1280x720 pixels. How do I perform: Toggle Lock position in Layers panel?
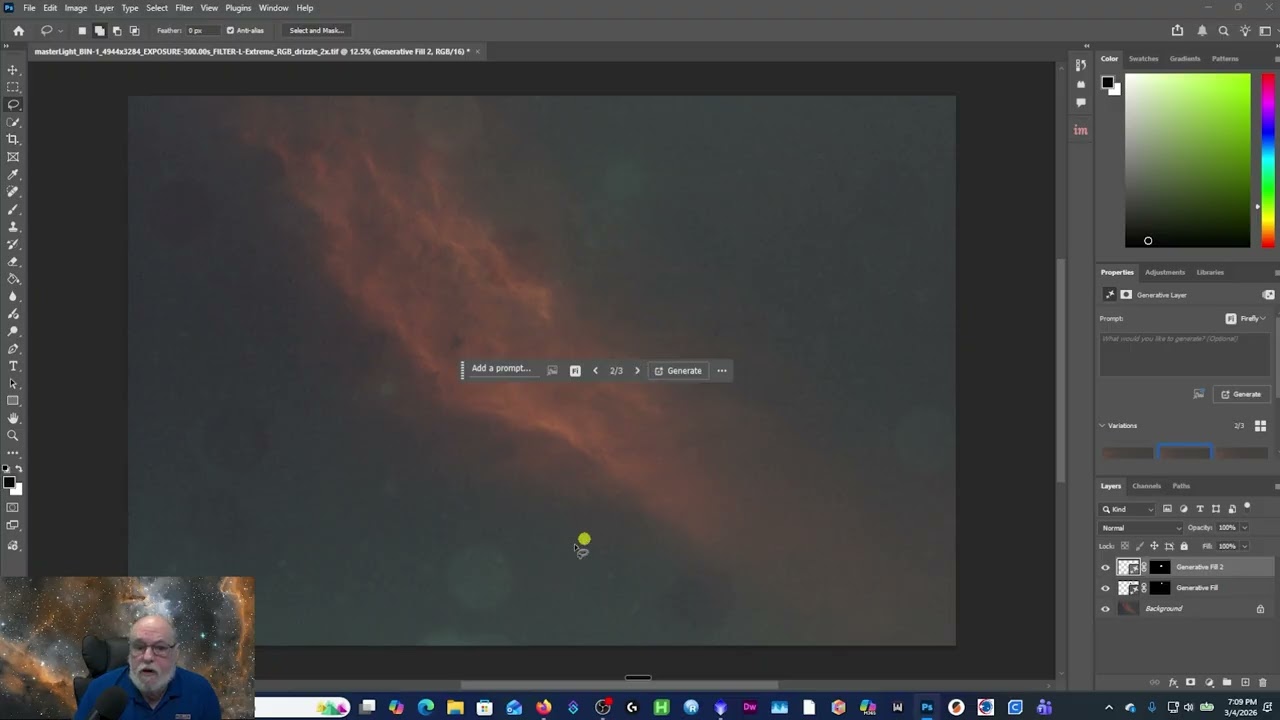click(x=1154, y=546)
